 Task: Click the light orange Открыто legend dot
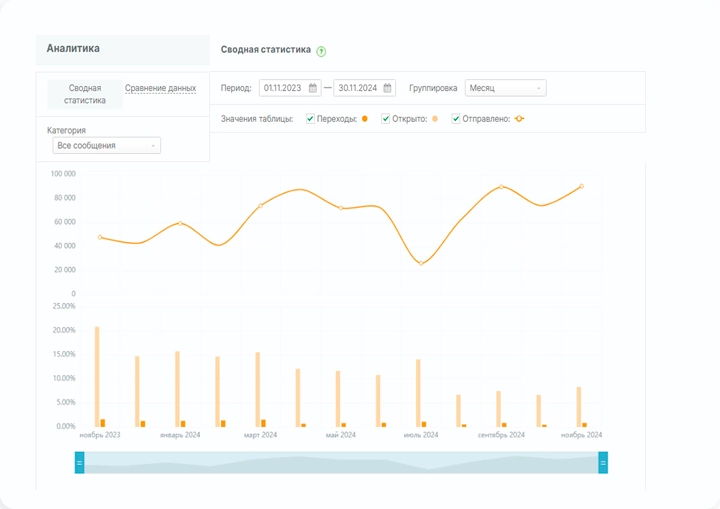435,119
